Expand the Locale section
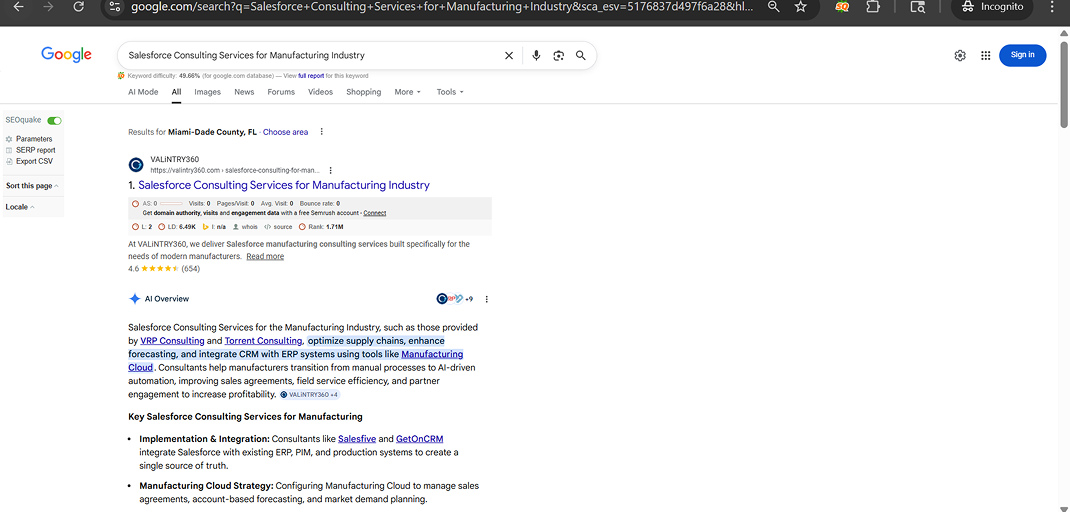 click(20, 207)
